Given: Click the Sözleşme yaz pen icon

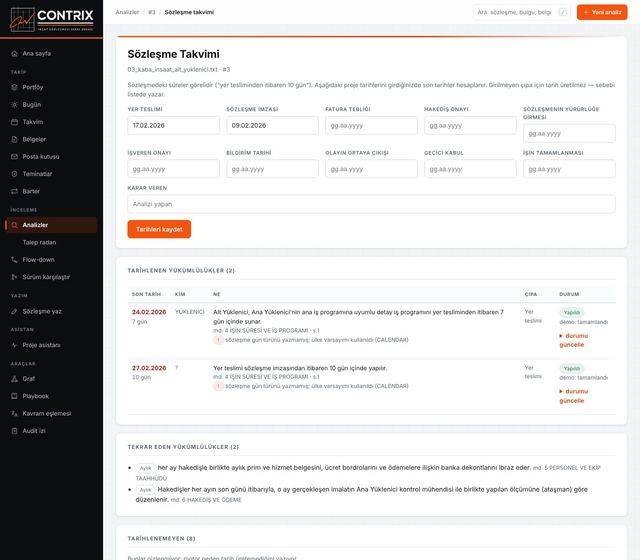Looking at the screenshot, I should pyautogui.click(x=14, y=311).
